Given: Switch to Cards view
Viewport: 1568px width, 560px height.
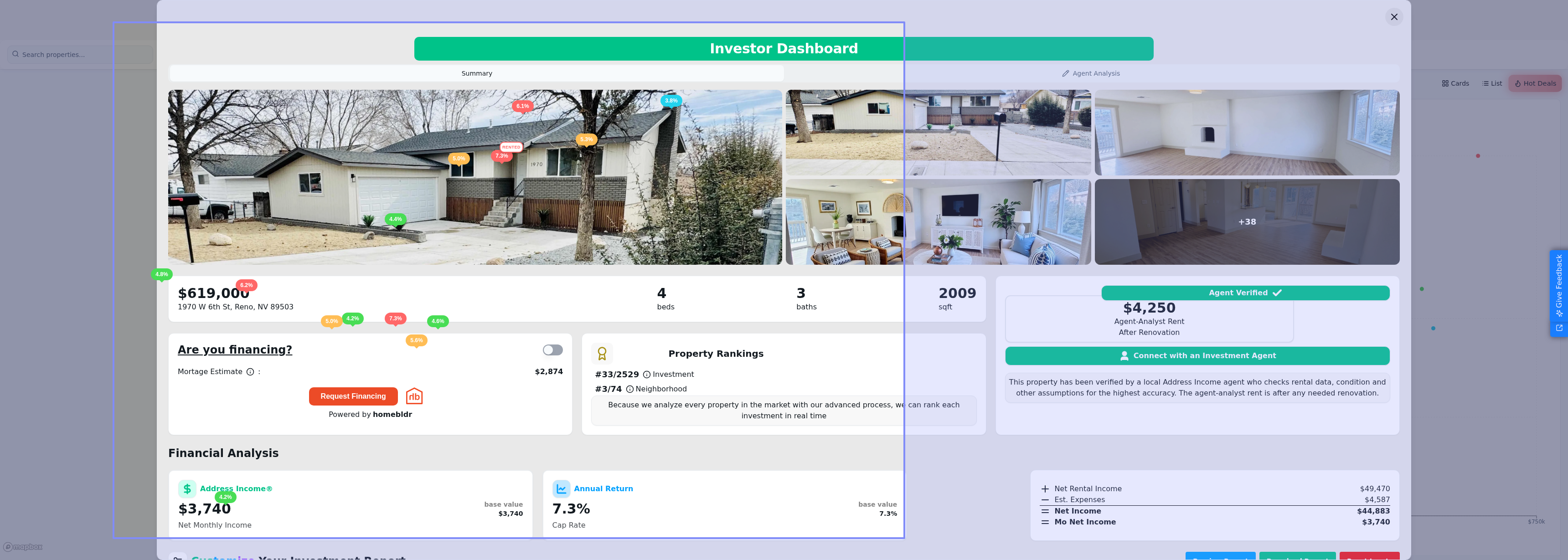Looking at the screenshot, I should click(1455, 83).
